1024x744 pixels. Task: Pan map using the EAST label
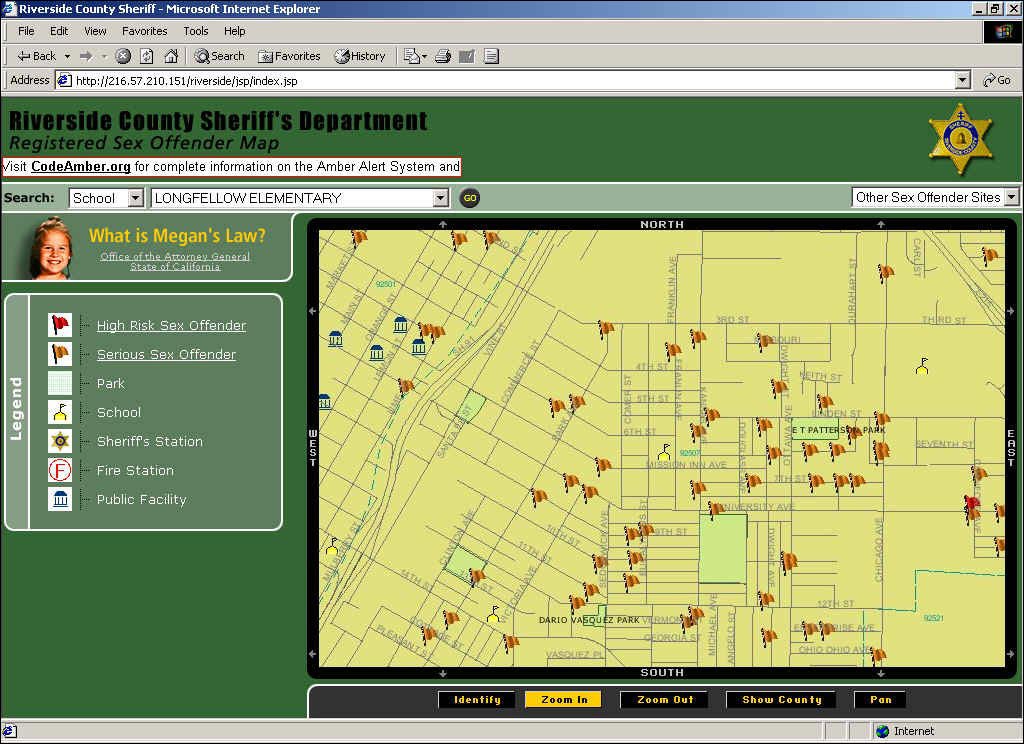click(x=1011, y=447)
